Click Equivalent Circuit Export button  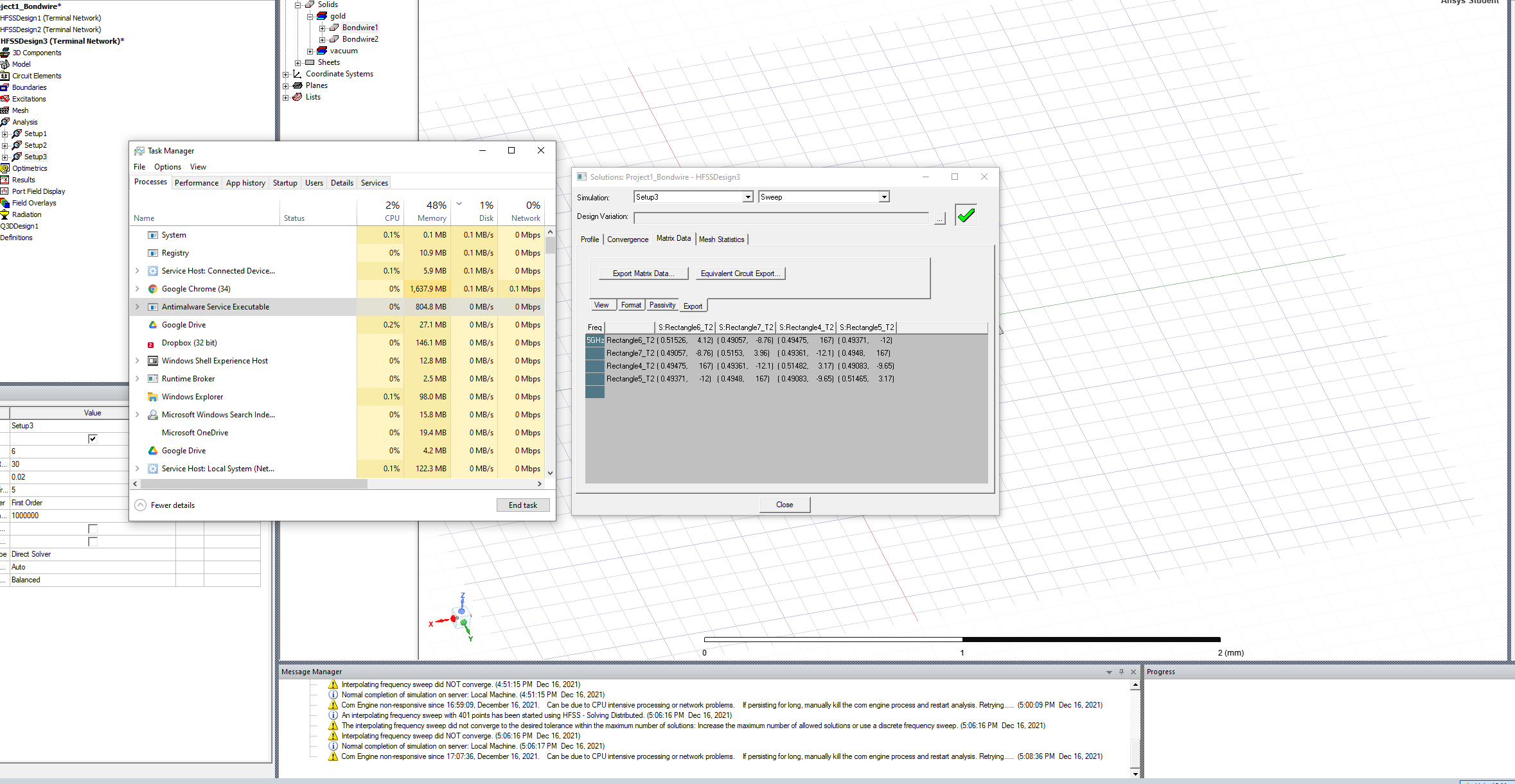coord(740,274)
